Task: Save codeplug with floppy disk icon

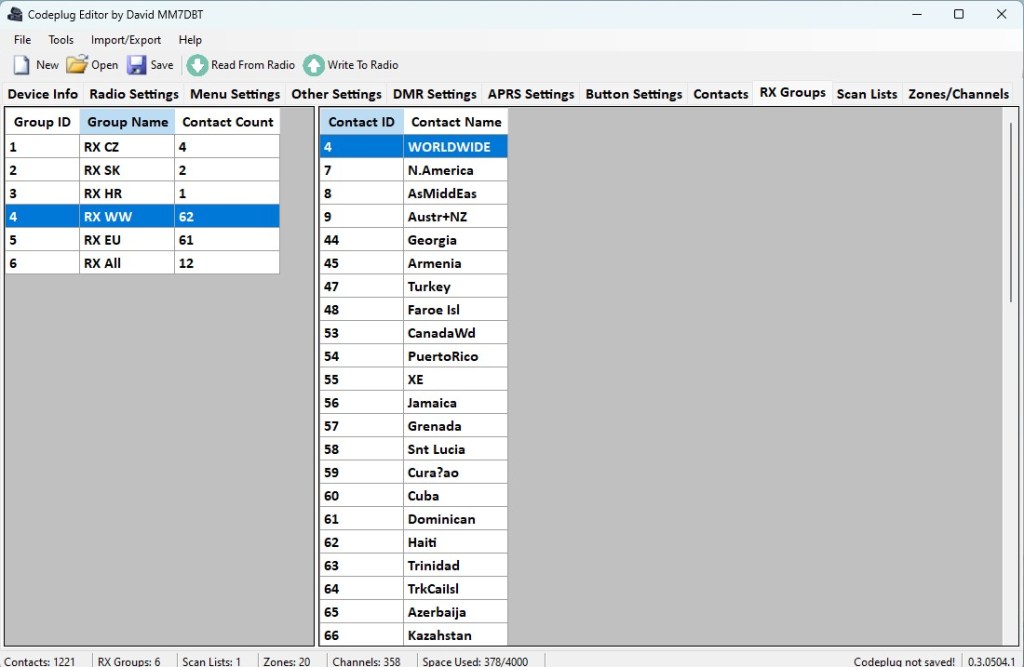Action: tap(137, 65)
